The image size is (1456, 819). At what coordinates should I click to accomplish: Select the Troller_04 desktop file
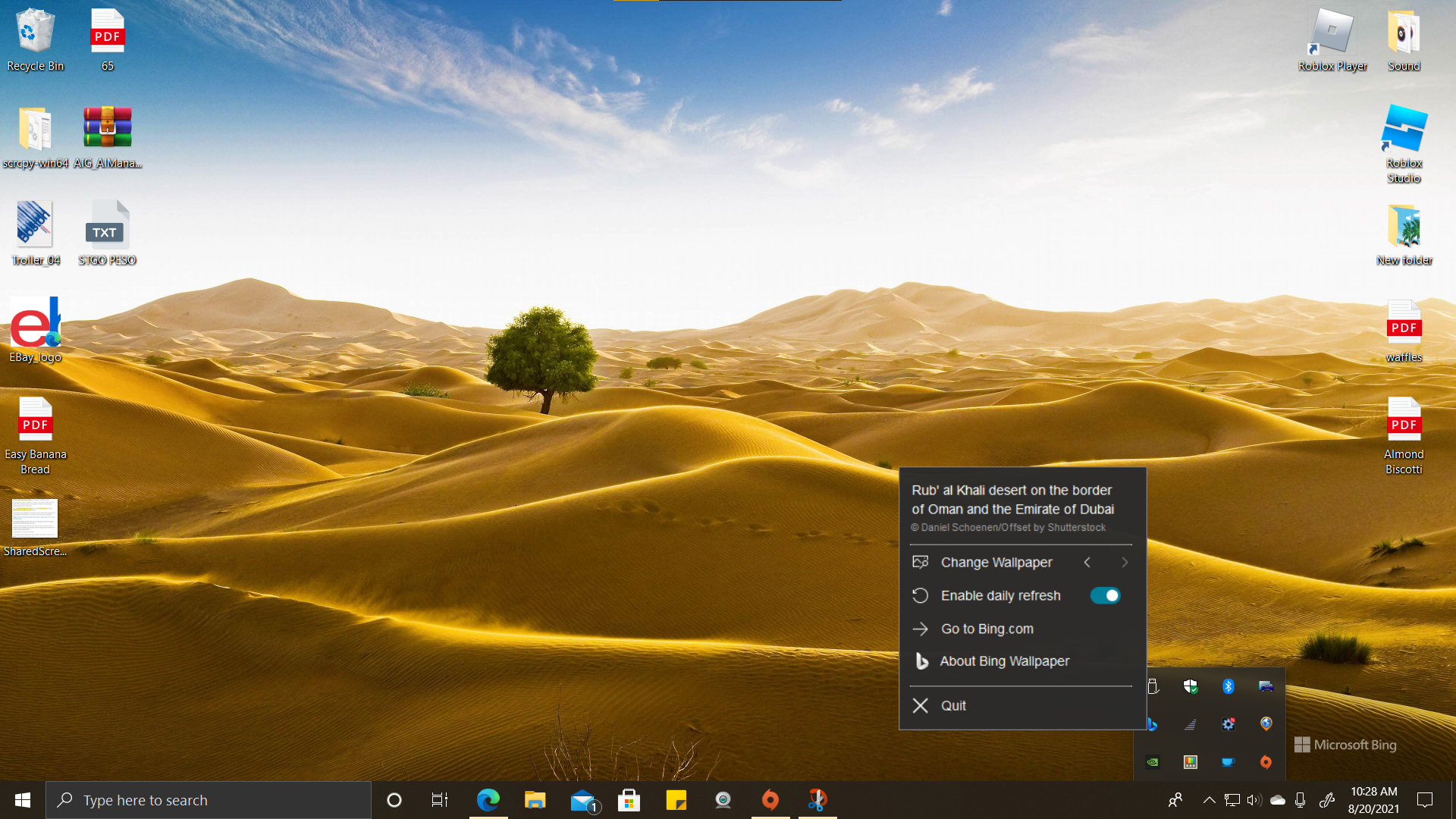(x=35, y=234)
